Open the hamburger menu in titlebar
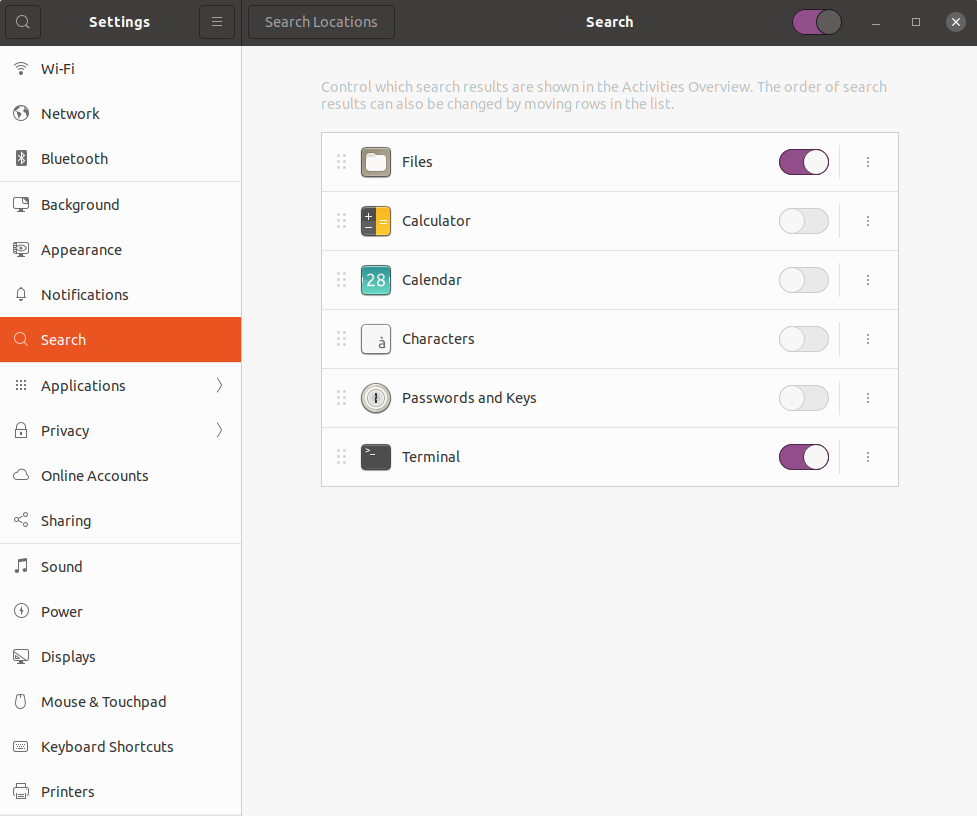This screenshot has height=816, width=977. pyautogui.click(x=217, y=21)
